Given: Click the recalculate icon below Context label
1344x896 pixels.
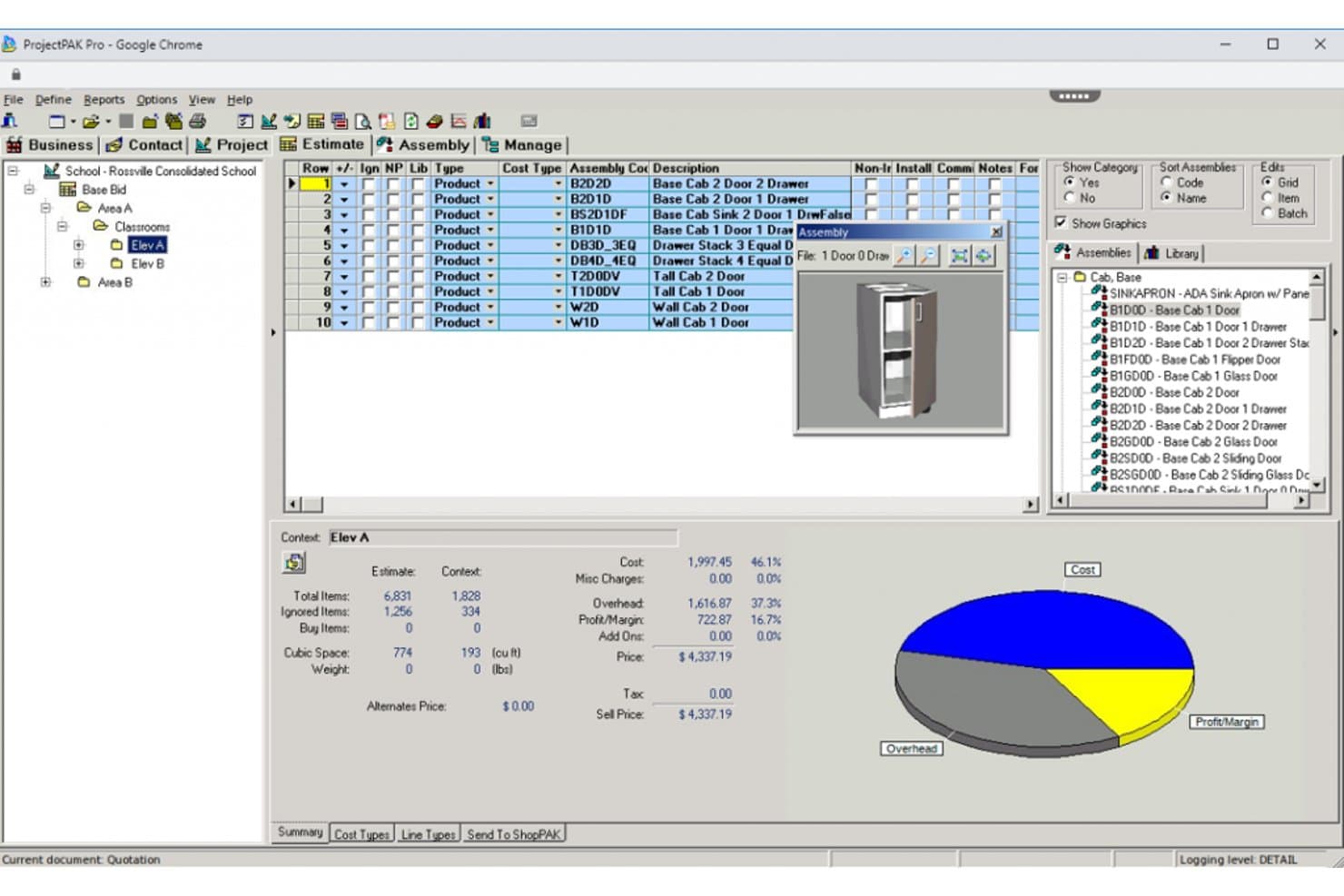Looking at the screenshot, I should coord(294,563).
